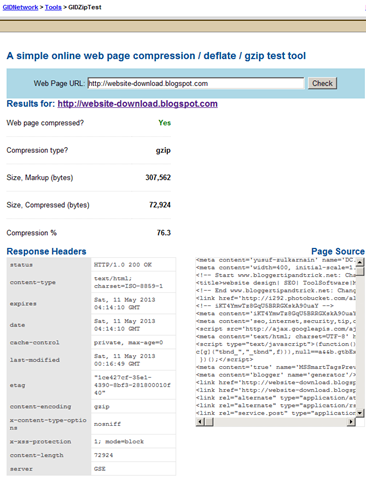
Task: Open the GIDNetwork breadcrumb link
Action: pos(20,7)
